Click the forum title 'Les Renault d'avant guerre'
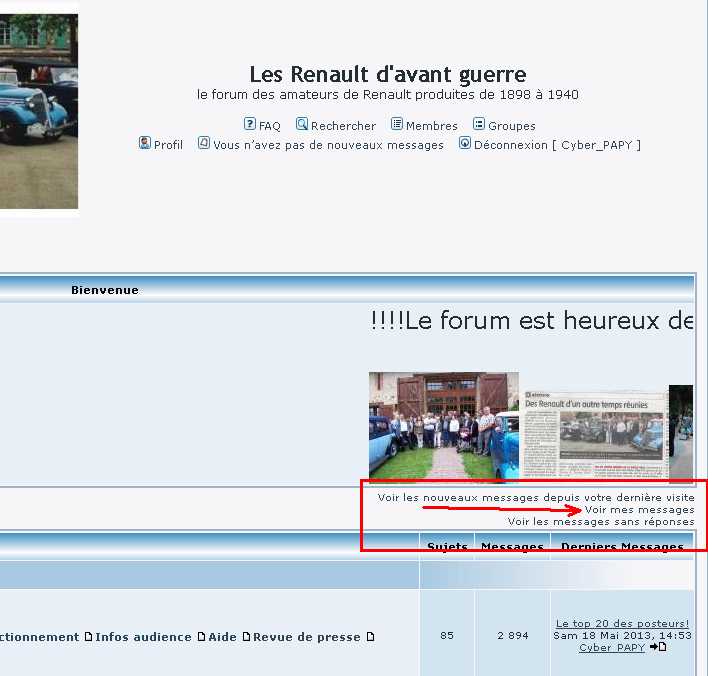This screenshot has height=676, width=708. point(388,74)
